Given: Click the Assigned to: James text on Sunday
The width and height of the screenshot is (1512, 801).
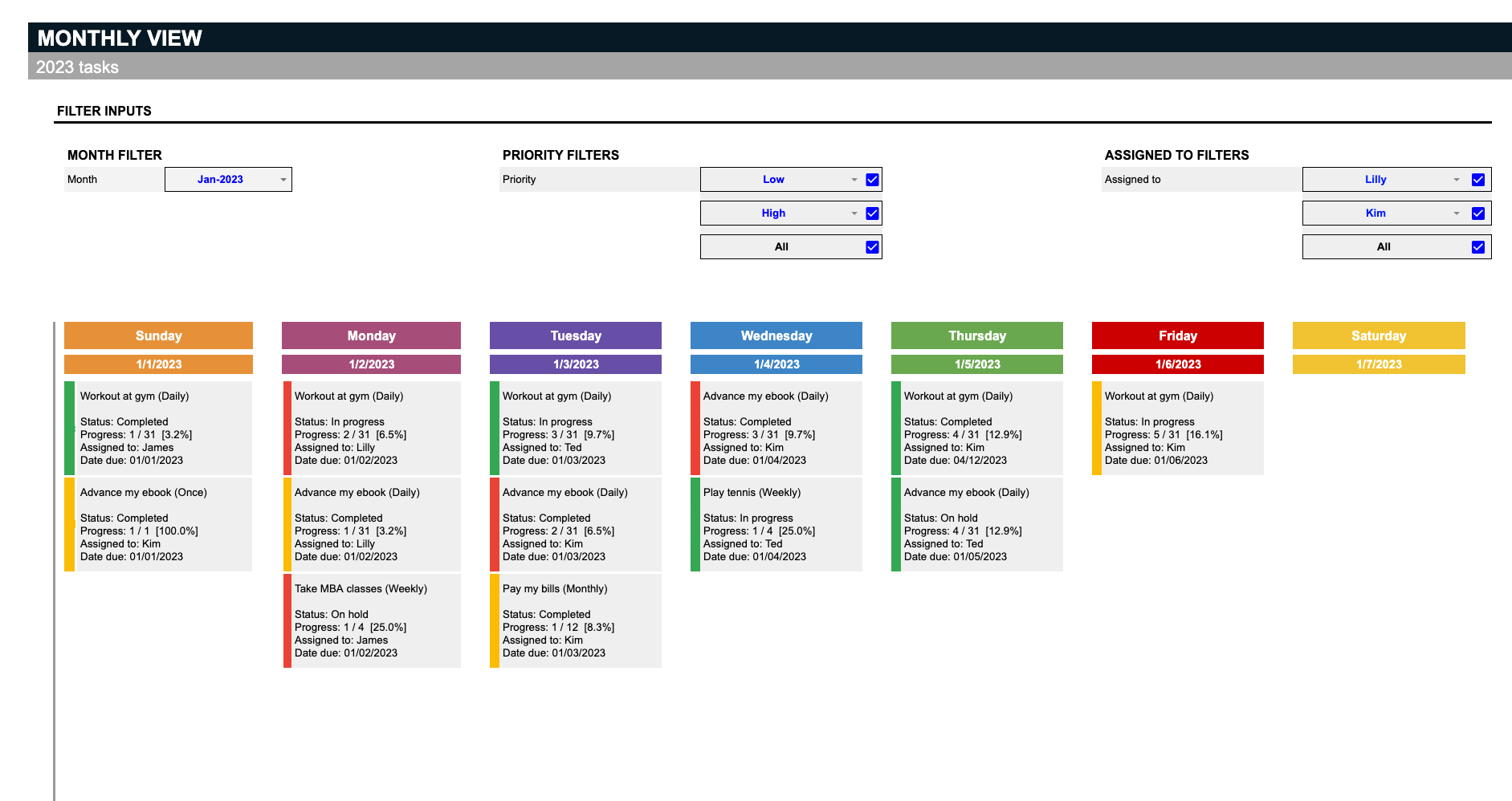Looking at the screenshot, I should (127, 447).
